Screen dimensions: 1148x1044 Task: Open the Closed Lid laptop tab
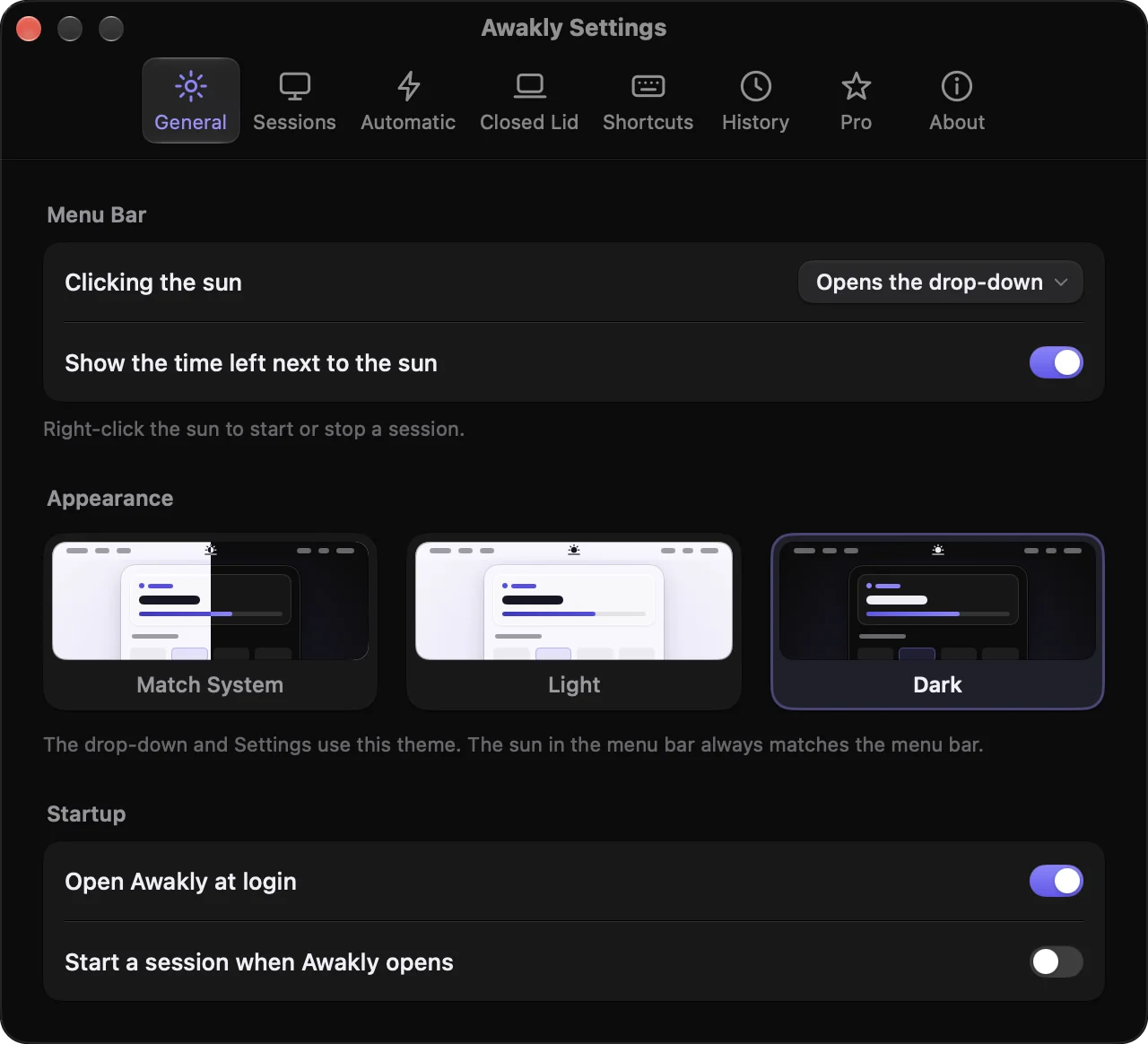coord(529,100)
